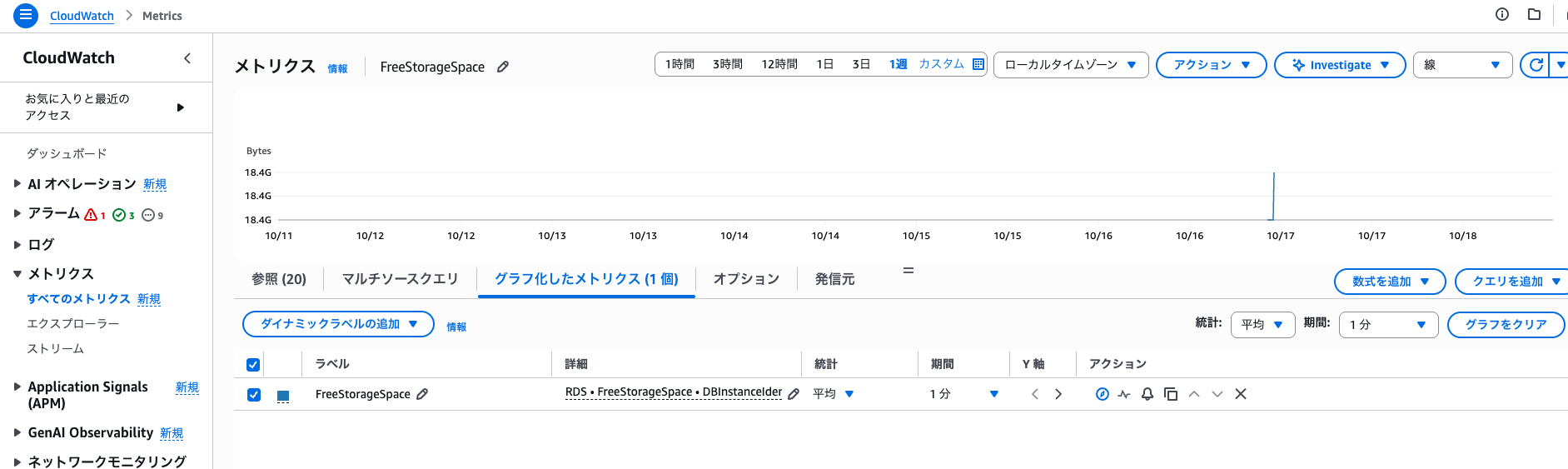Select the Multi-source query tab
1568x469 pixels.
pos(400,279)
